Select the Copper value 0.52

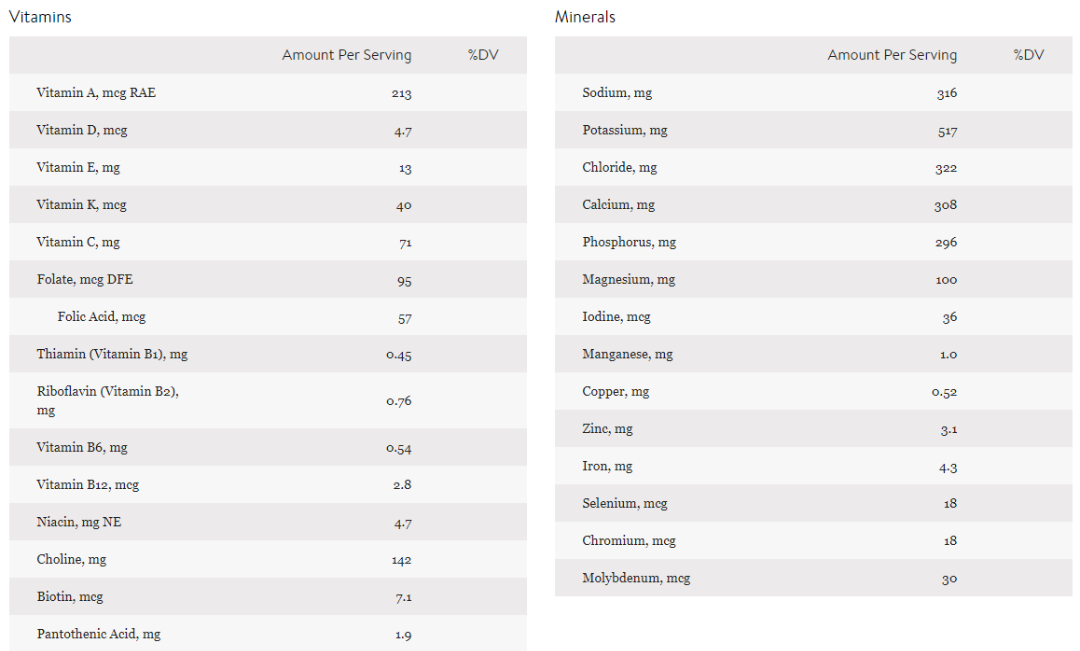coord(944,392)
